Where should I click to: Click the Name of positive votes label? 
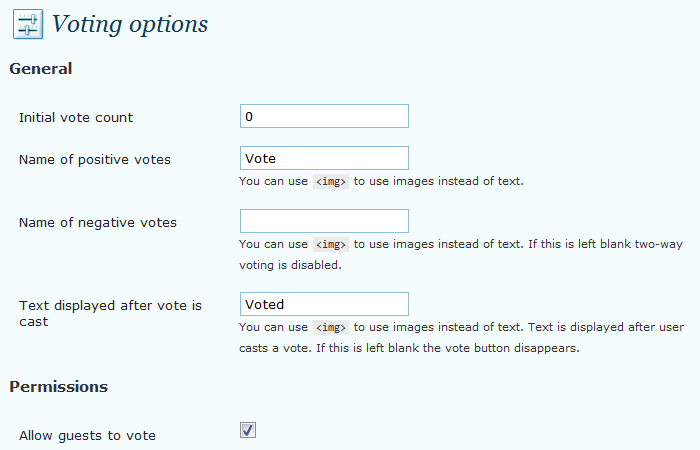pyautogui.click(x=95, y=160)
